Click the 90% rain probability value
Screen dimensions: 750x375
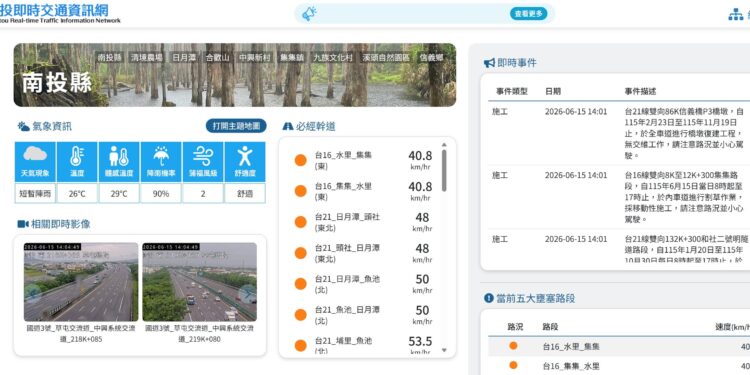coord(161,193)
